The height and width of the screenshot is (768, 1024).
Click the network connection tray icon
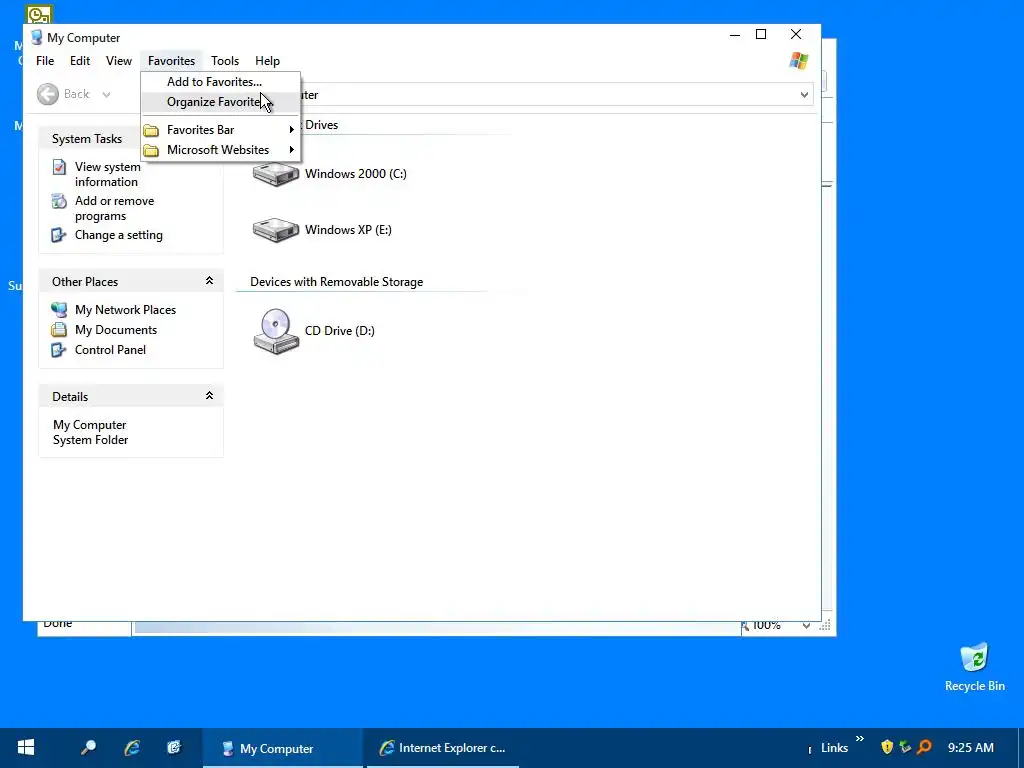click(905, 747)
